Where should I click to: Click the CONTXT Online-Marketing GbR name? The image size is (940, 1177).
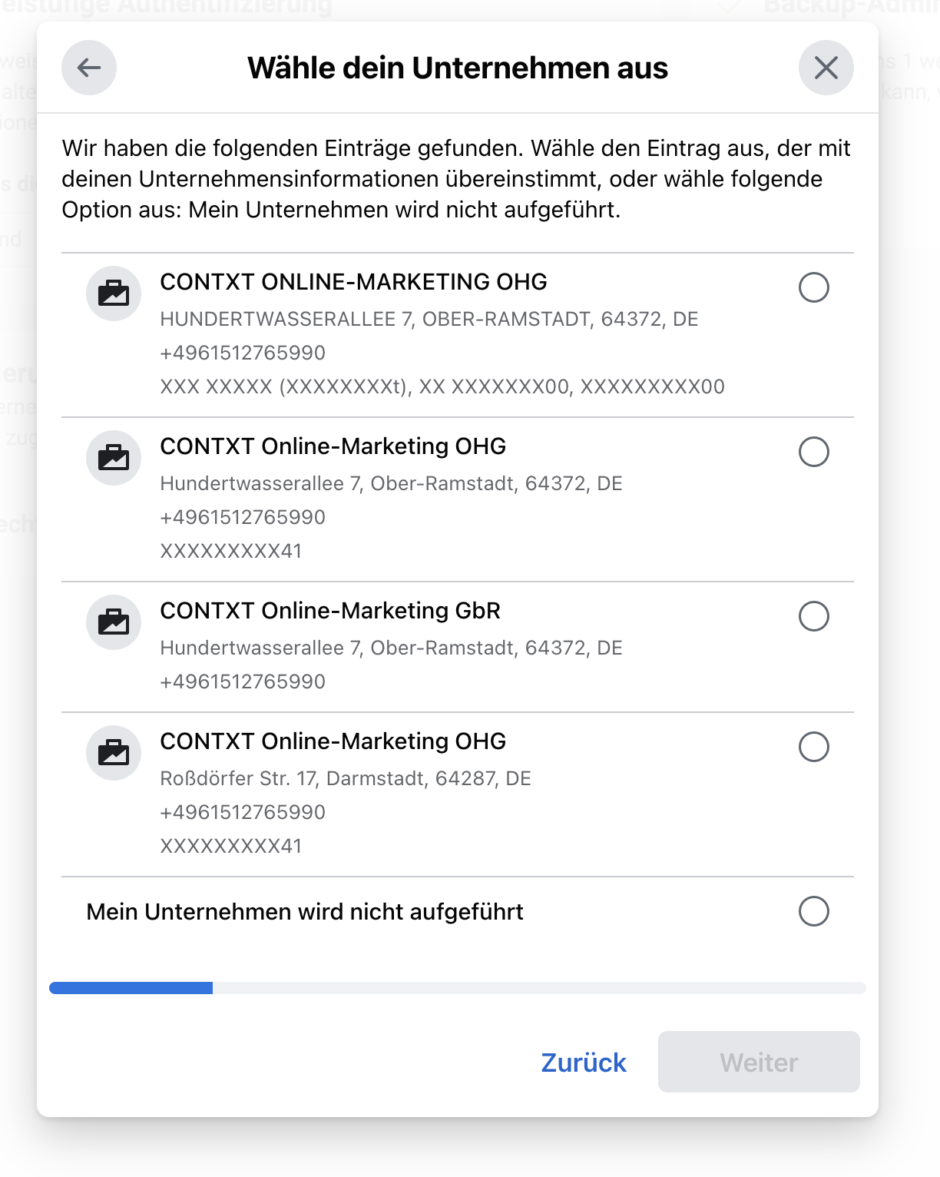(330, 610)
